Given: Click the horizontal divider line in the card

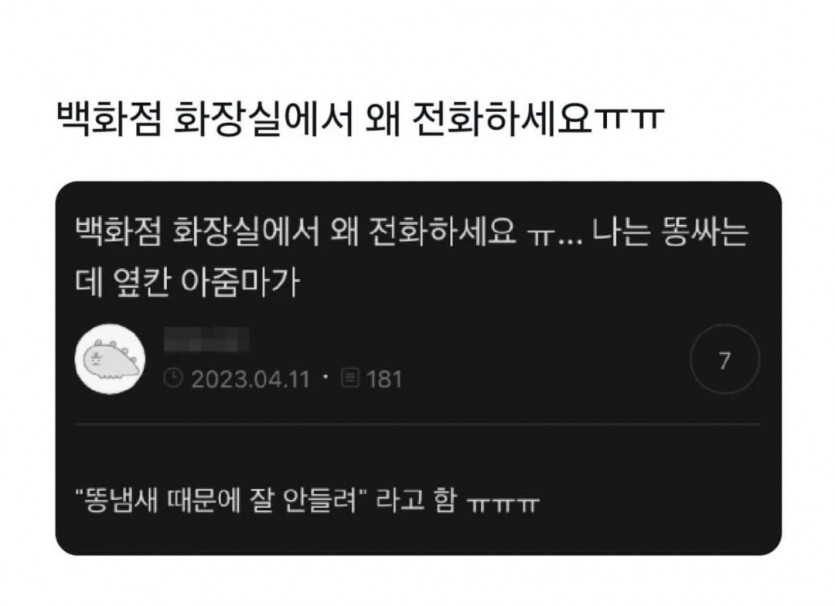Looking at the screenshot, I should (x=418, y=425).
